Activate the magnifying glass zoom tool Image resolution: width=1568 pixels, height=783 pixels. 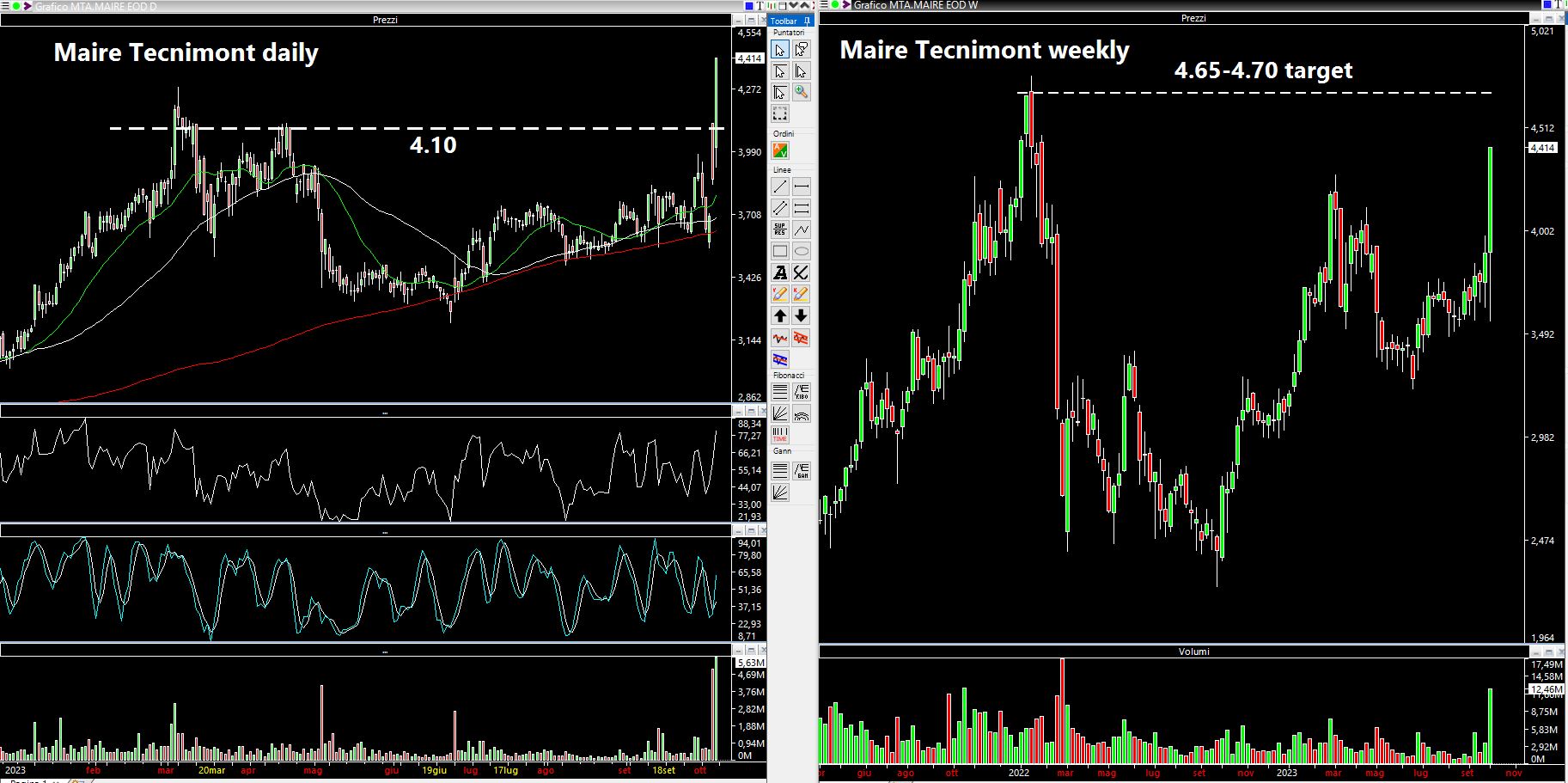pos(802,92)
